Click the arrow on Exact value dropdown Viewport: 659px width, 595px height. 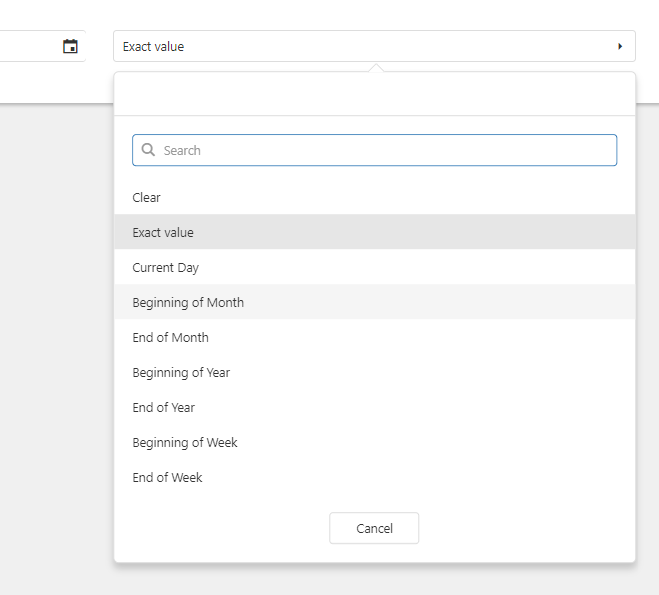coord(620,46)
